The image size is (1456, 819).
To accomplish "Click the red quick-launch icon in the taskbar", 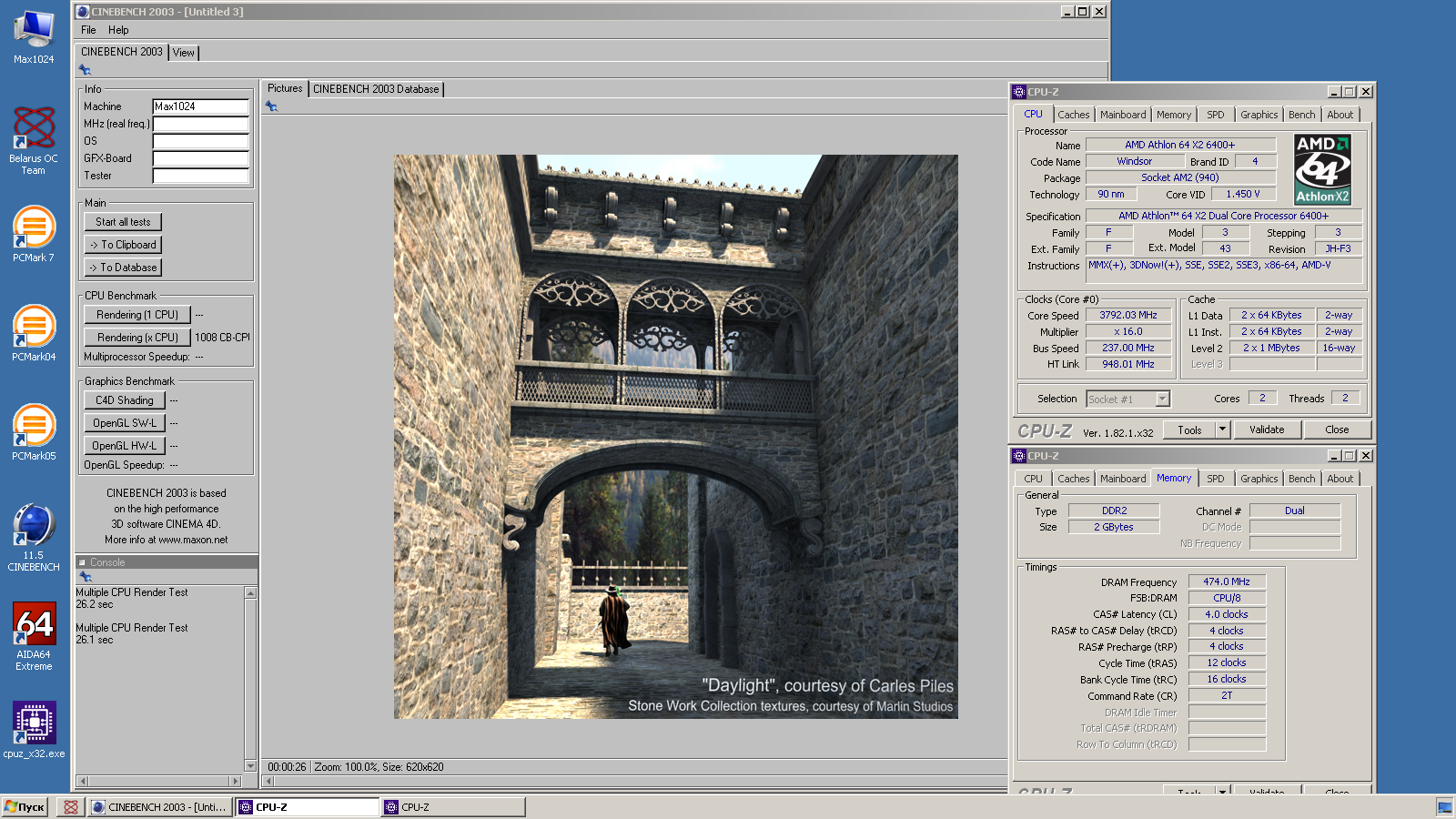I will (x=71, y=807).
